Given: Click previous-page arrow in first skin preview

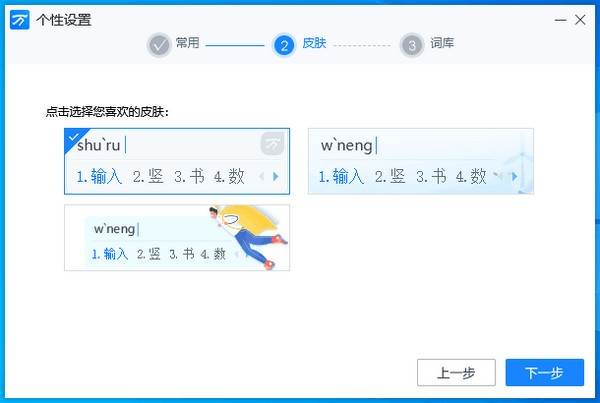Looking at the screenshot, I should (x=261, y=176).
